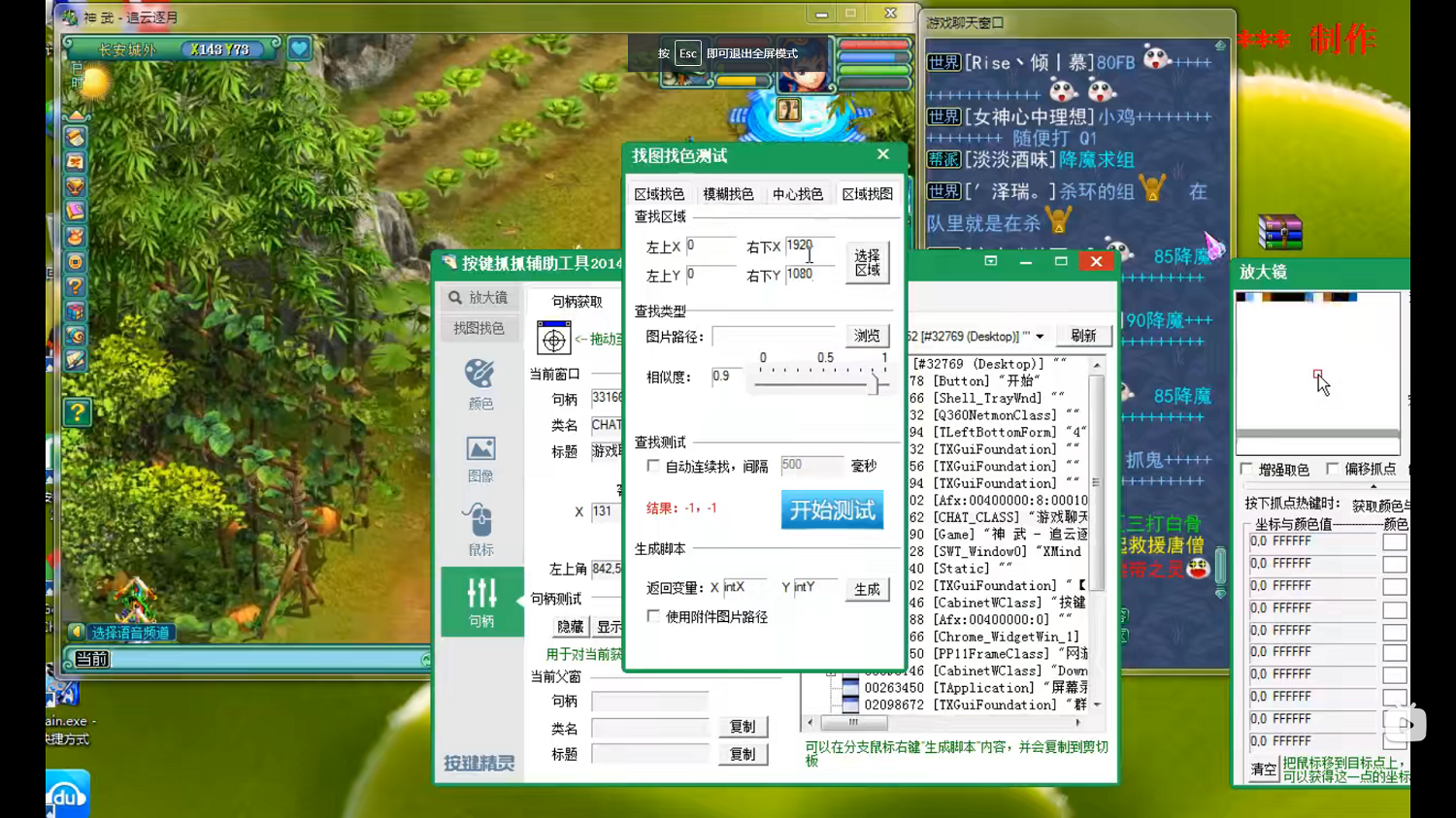The image size is (1456, 818).
Task: Click the small question mark sidebar icon
Action: [x=76, y=286]
